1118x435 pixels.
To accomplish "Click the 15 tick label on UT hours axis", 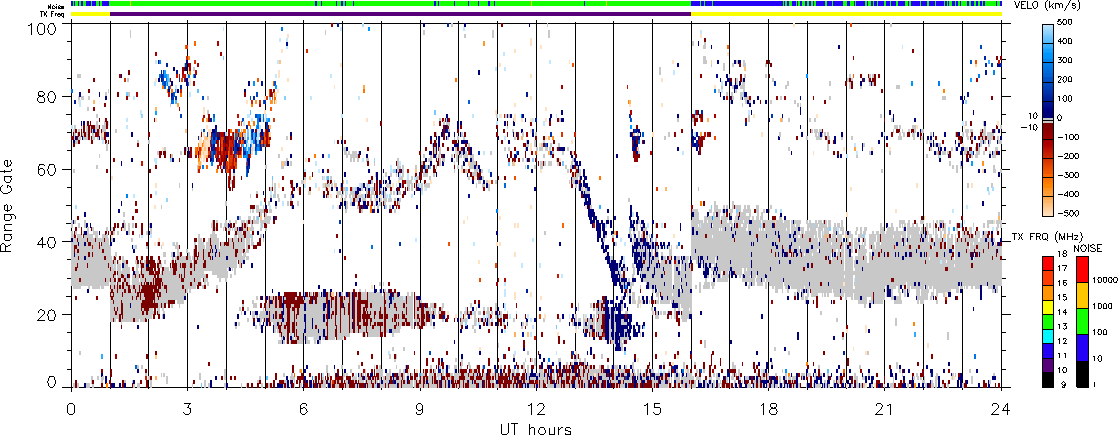I will pos(652,409).
